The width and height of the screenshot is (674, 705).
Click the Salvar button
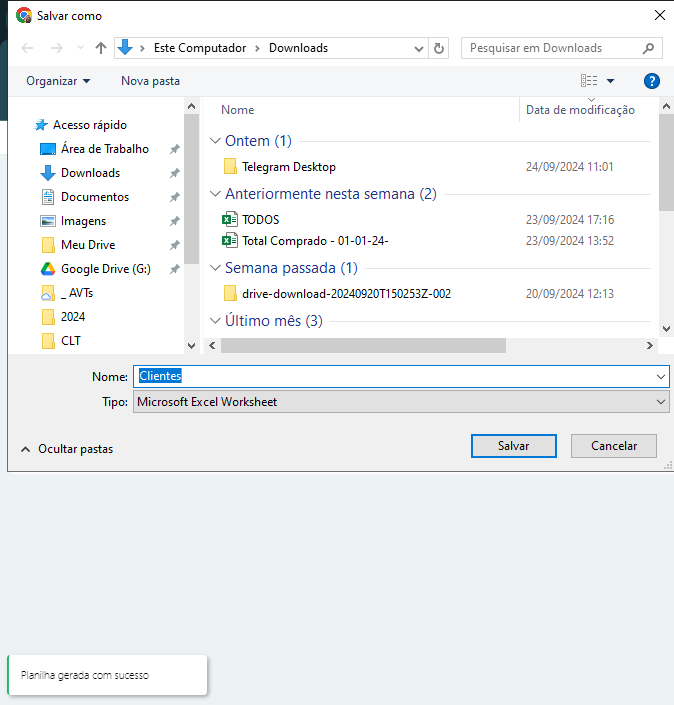(x=513, y=446)
